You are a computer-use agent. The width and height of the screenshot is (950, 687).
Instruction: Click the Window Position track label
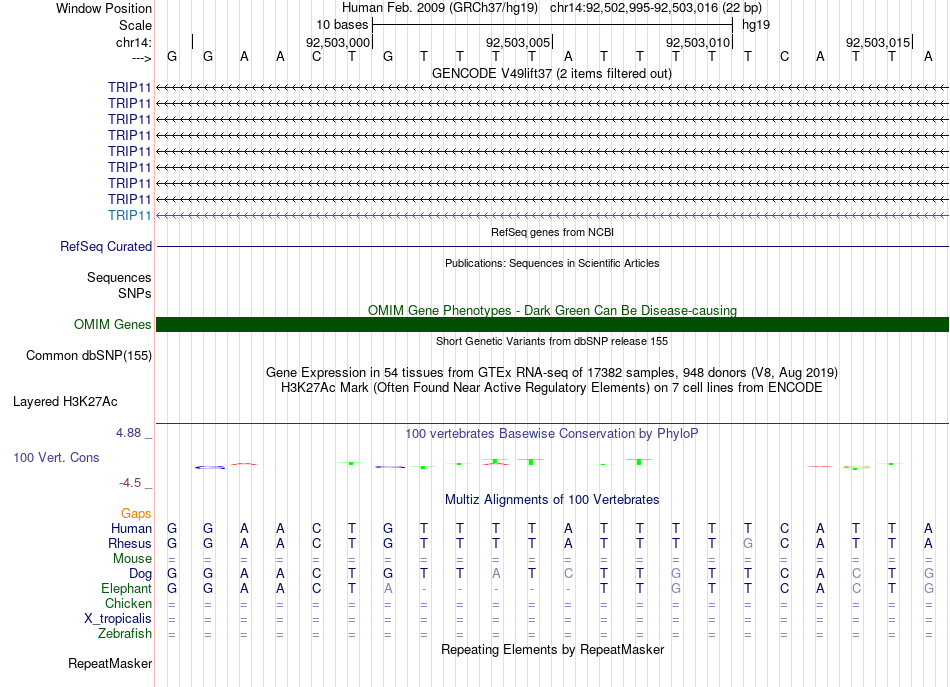(x=104, y=8)
